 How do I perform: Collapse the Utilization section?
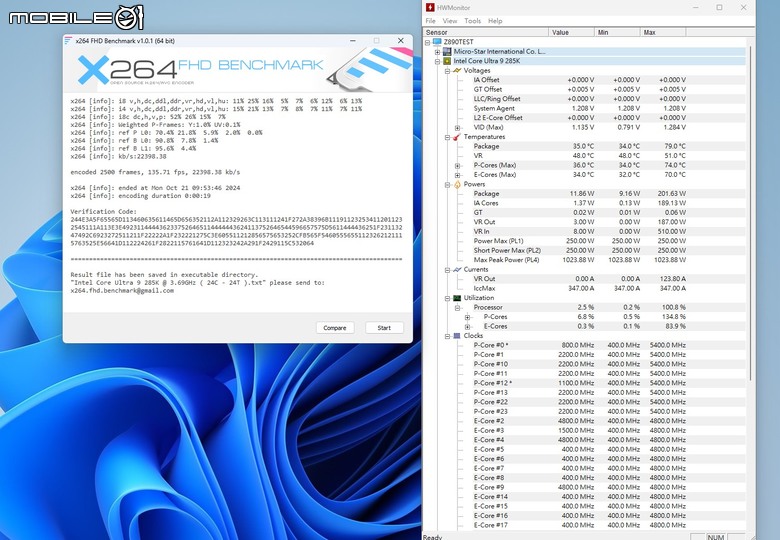447,298
